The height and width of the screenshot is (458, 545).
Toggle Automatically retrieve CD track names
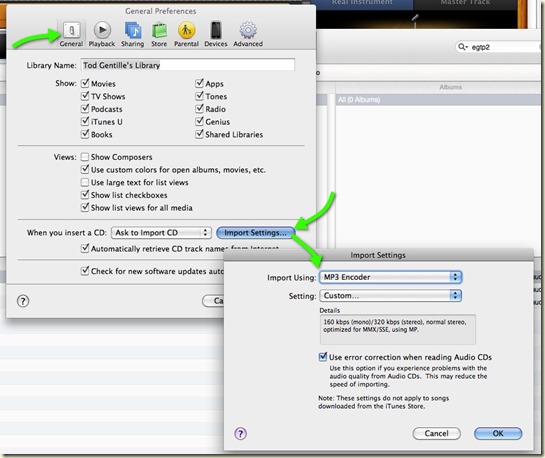click(85, 248)
